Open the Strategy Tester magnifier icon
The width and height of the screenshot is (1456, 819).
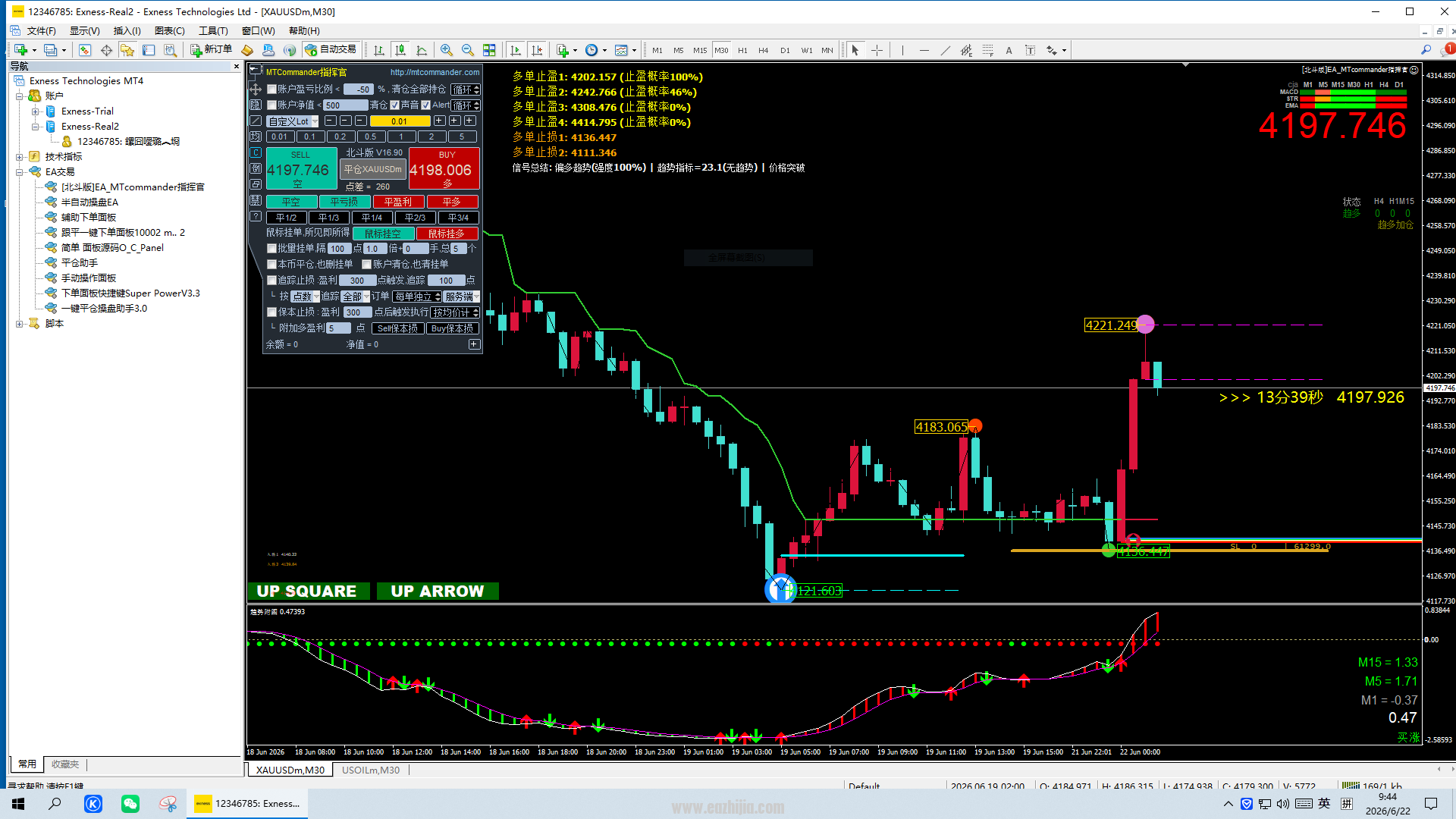coord(171,50)
